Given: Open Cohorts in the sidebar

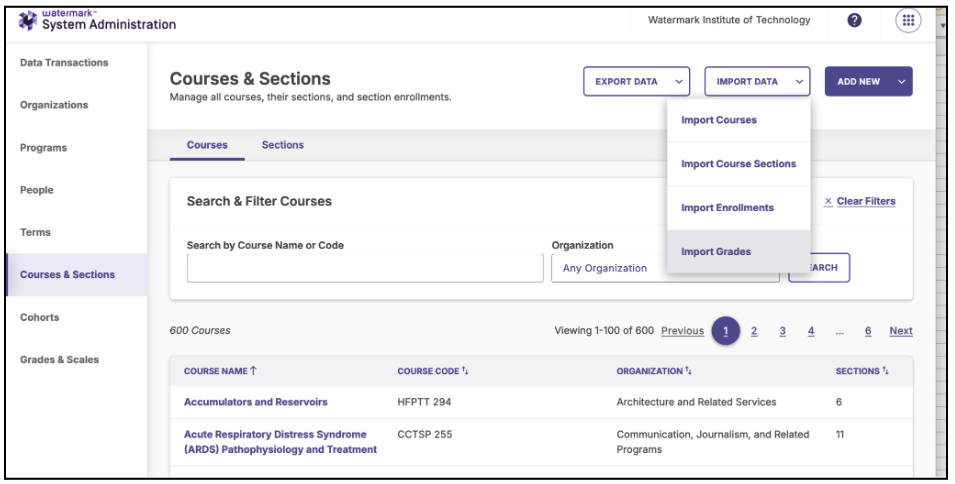Looking at the screenshot, I should pos(40,317).
